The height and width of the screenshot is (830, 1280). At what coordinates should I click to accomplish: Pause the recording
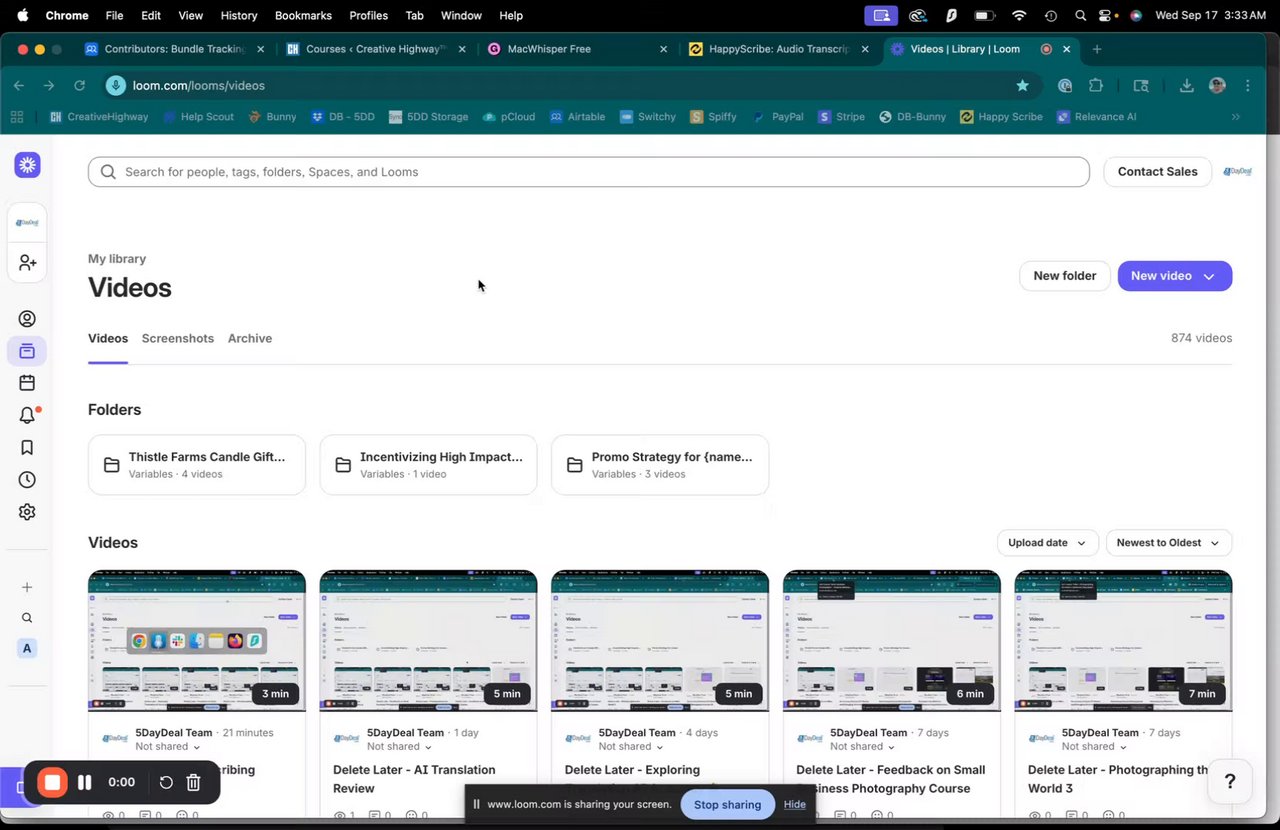coord(85,782)
